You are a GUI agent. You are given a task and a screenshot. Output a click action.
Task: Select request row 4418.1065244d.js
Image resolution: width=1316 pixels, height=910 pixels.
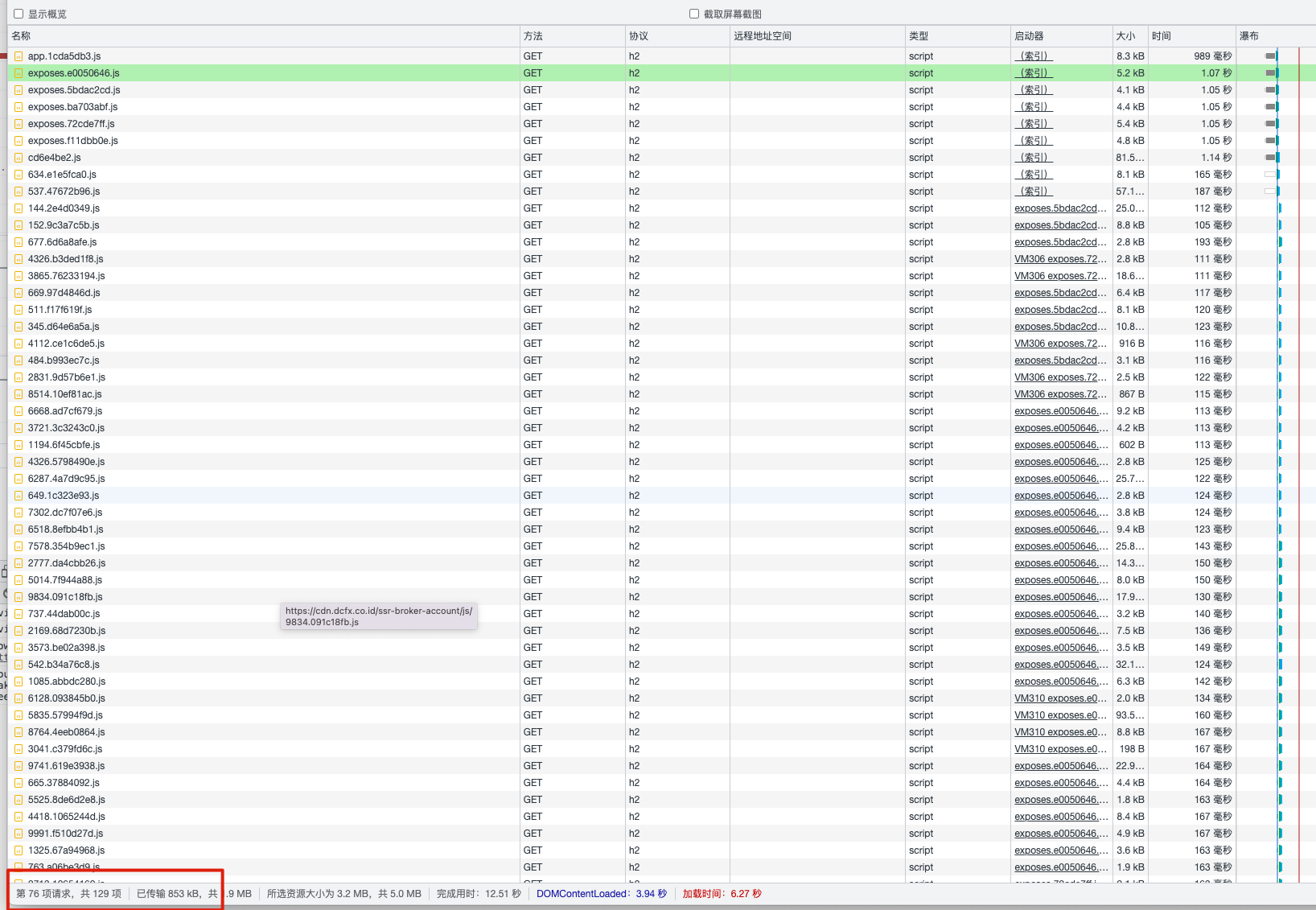tap(661, 817)
